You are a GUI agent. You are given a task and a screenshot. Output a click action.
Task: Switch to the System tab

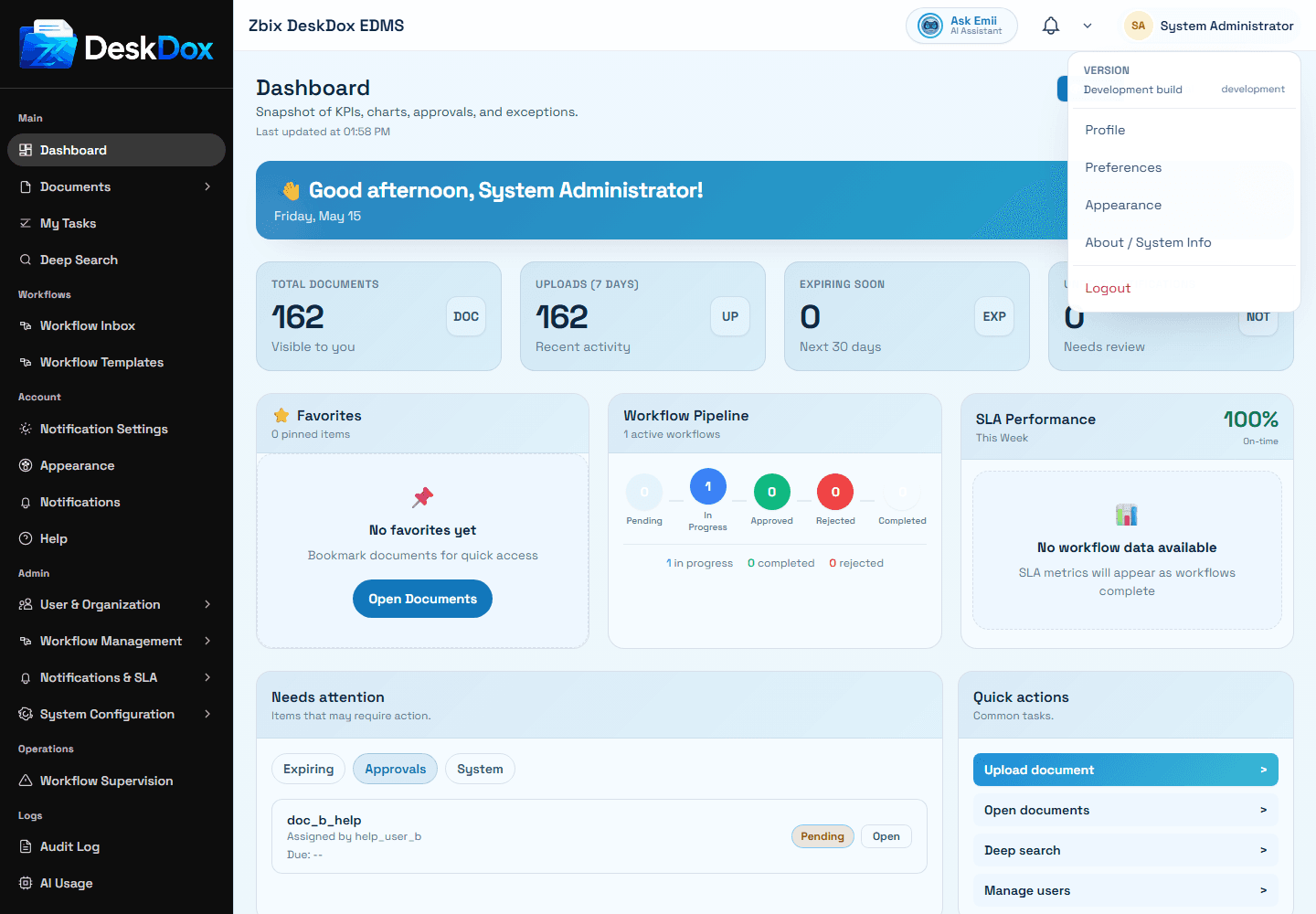click(x=480, y=769)
